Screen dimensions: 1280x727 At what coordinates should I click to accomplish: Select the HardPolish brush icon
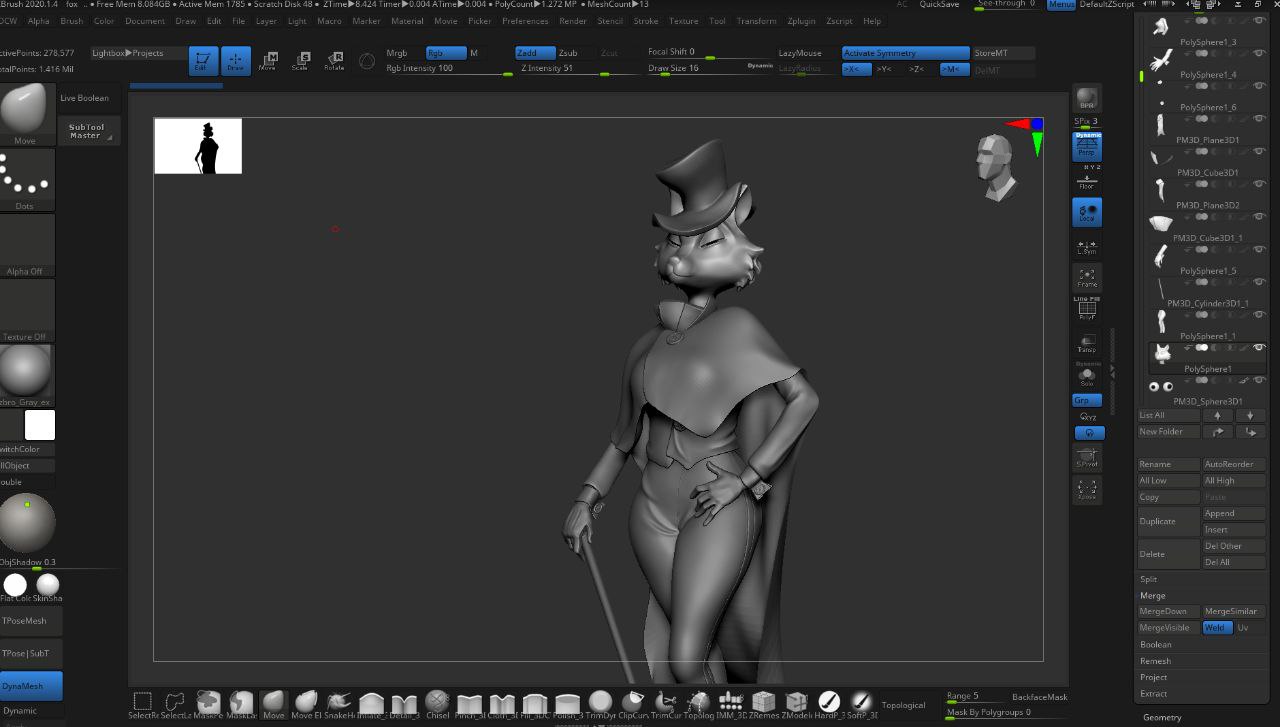pos(829,703)
